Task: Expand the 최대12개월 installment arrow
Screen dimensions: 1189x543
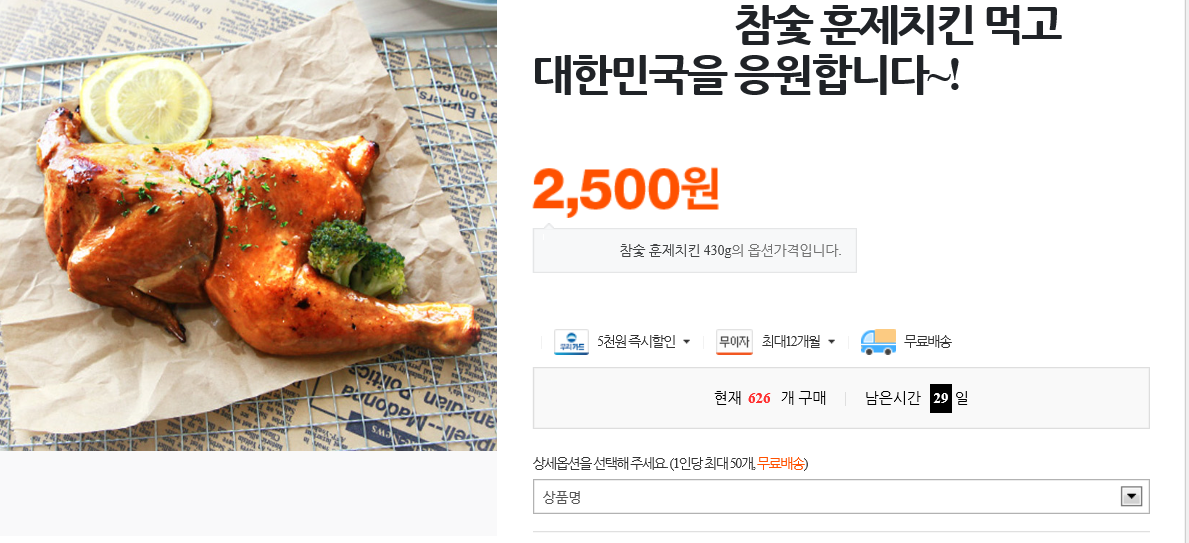Action: [831, 343]
